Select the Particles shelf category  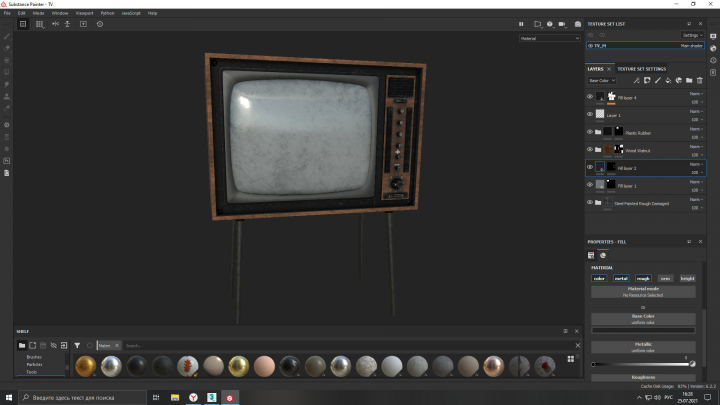[x=34, y=364]
